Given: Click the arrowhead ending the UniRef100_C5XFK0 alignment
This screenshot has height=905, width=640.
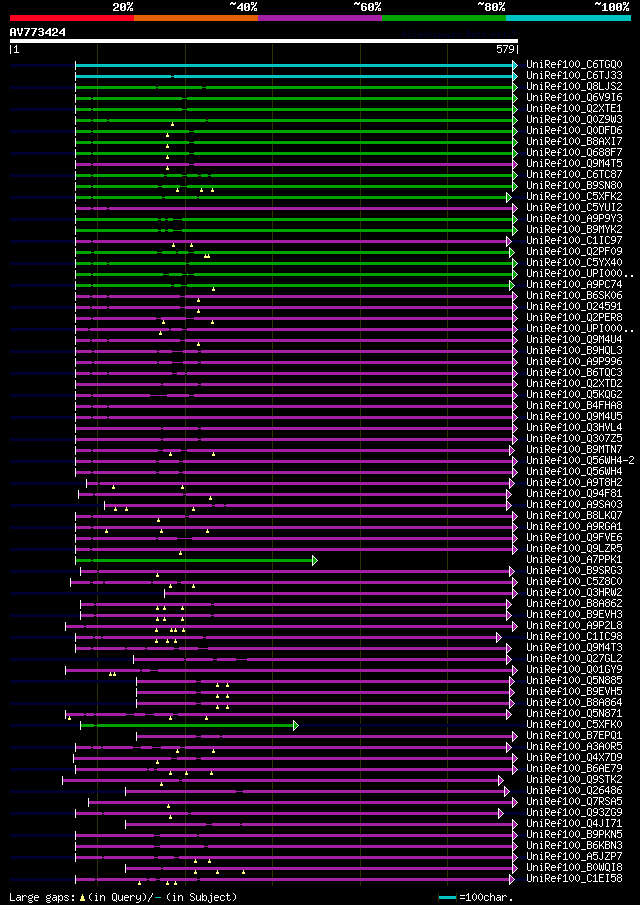Looking at the screenshot, I should (296, 726).
